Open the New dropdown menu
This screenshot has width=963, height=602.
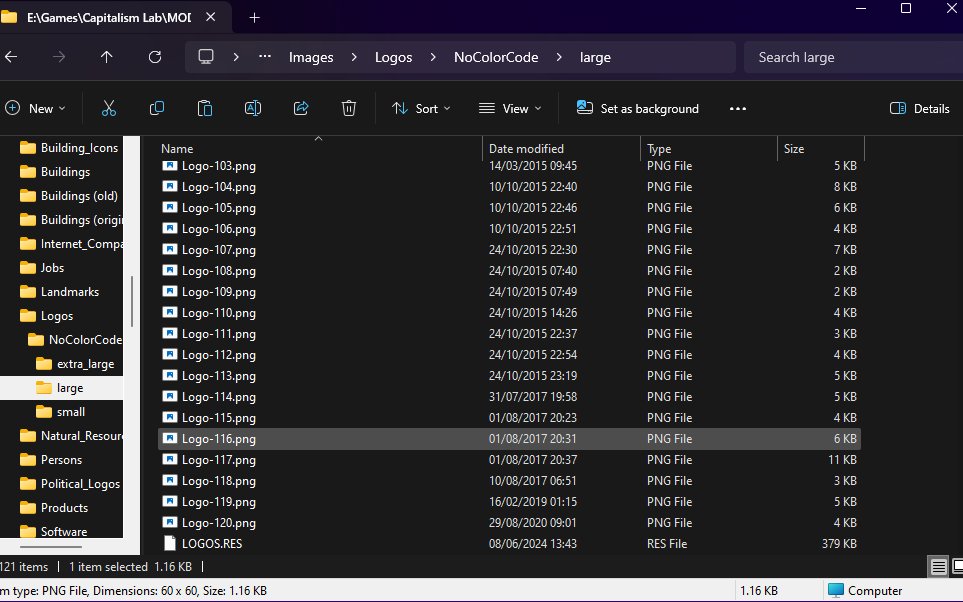coord(36,109)
